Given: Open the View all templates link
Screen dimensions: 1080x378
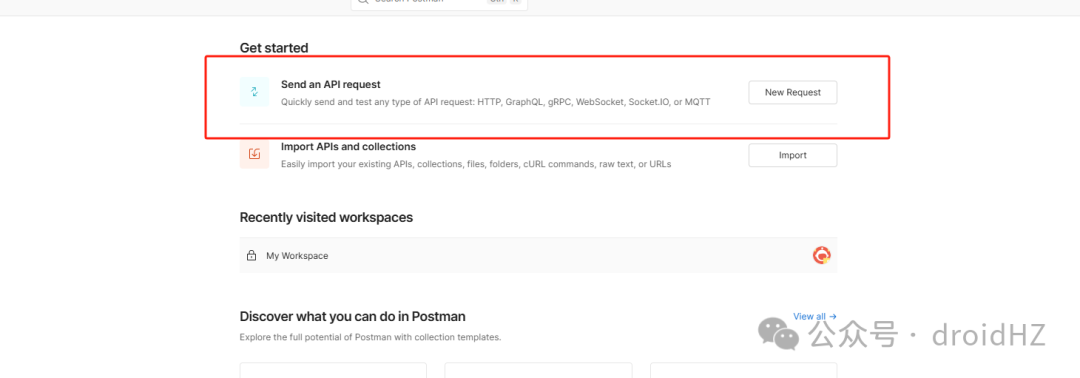Looking at the screenshot, I should [x=815, y=317].
